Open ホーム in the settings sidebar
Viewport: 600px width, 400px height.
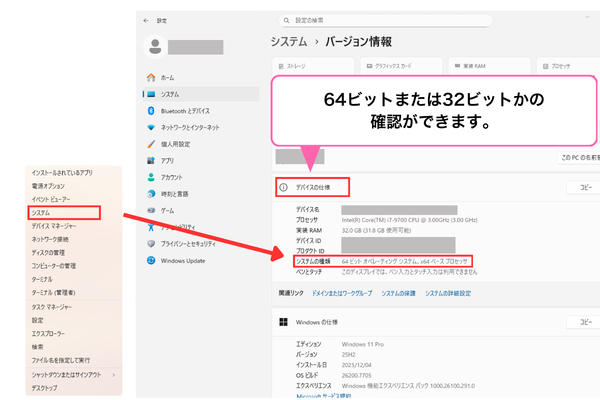coord(201,78)
